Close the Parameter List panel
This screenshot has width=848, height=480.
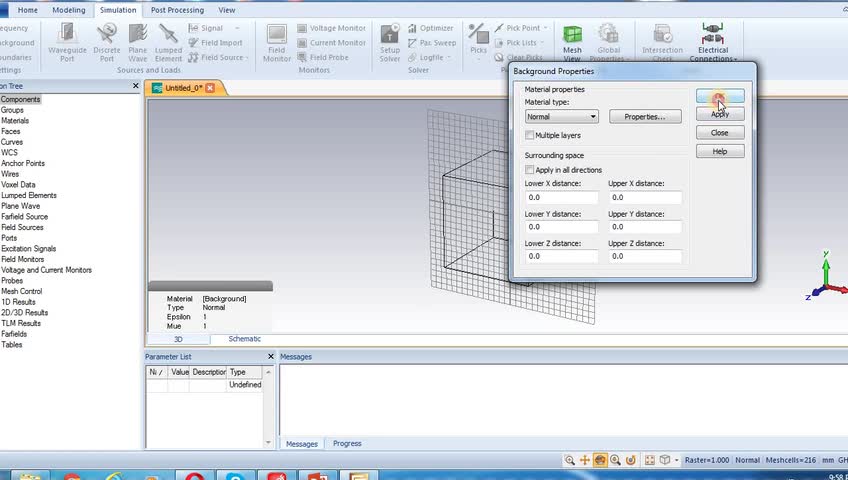271,356
